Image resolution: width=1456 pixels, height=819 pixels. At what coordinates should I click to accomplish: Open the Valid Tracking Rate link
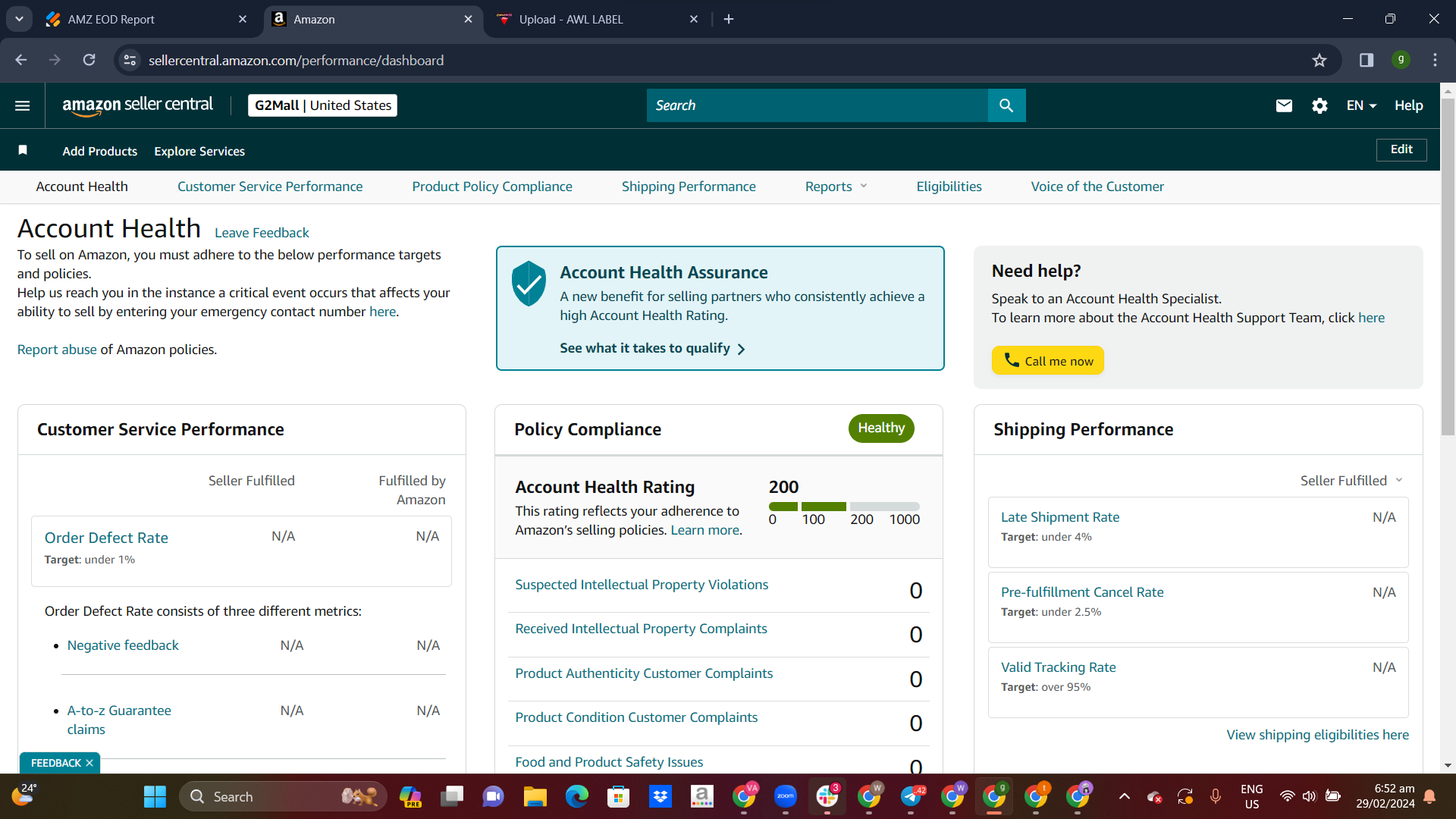[x=1059, y=667]
